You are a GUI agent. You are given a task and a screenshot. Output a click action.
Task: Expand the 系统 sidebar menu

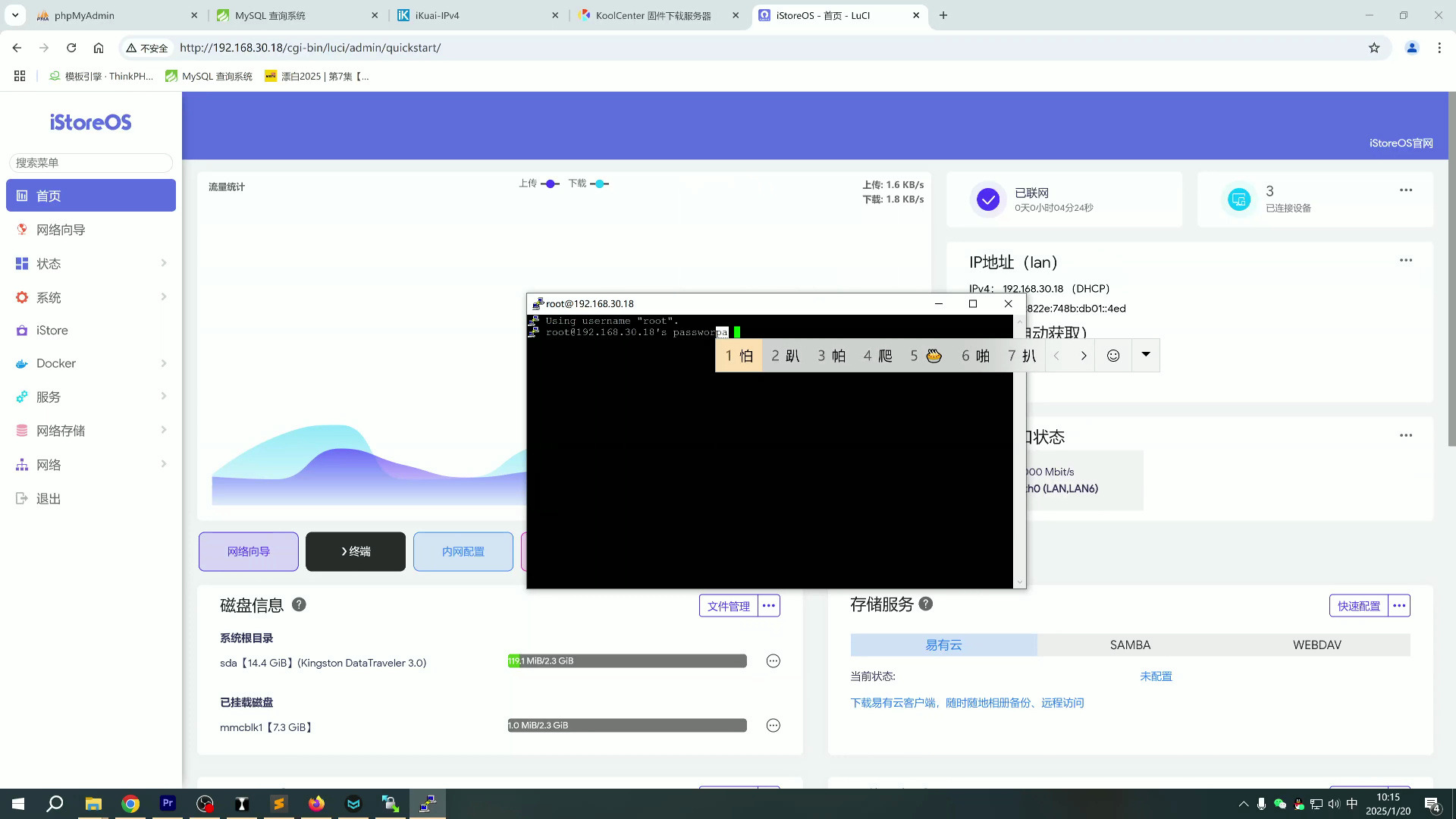pyautogui.click(x=91, y=297)
